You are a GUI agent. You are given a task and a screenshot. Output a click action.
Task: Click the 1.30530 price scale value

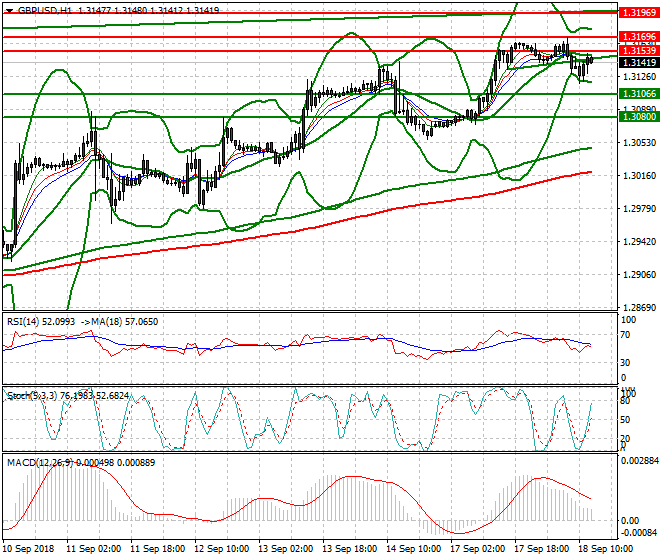point(639,143)
